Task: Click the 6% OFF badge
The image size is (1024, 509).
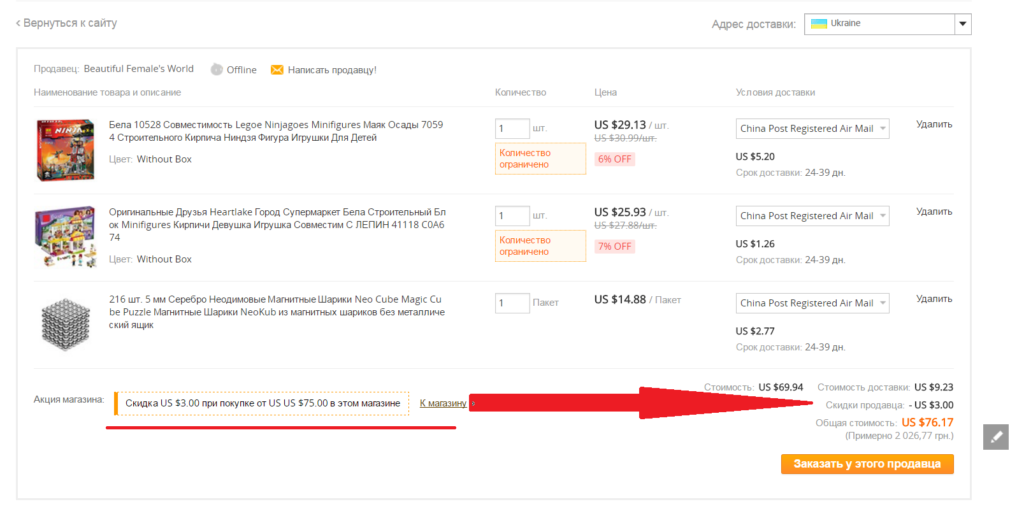Action: (614, 159)
